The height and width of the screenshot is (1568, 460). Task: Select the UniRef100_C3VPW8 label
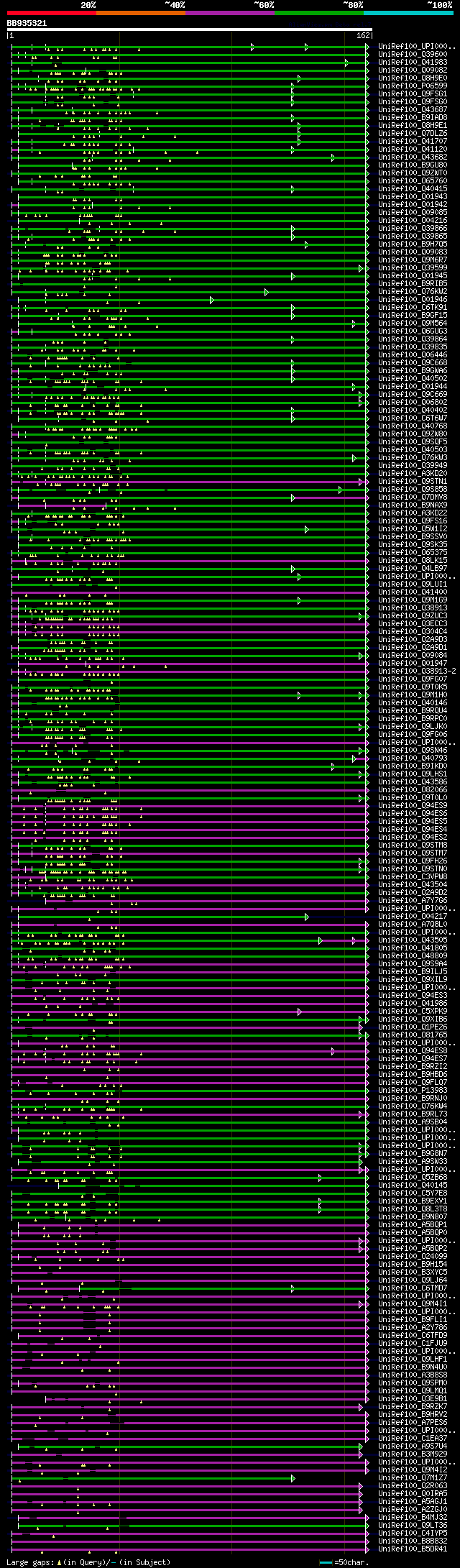pos(413,876)
